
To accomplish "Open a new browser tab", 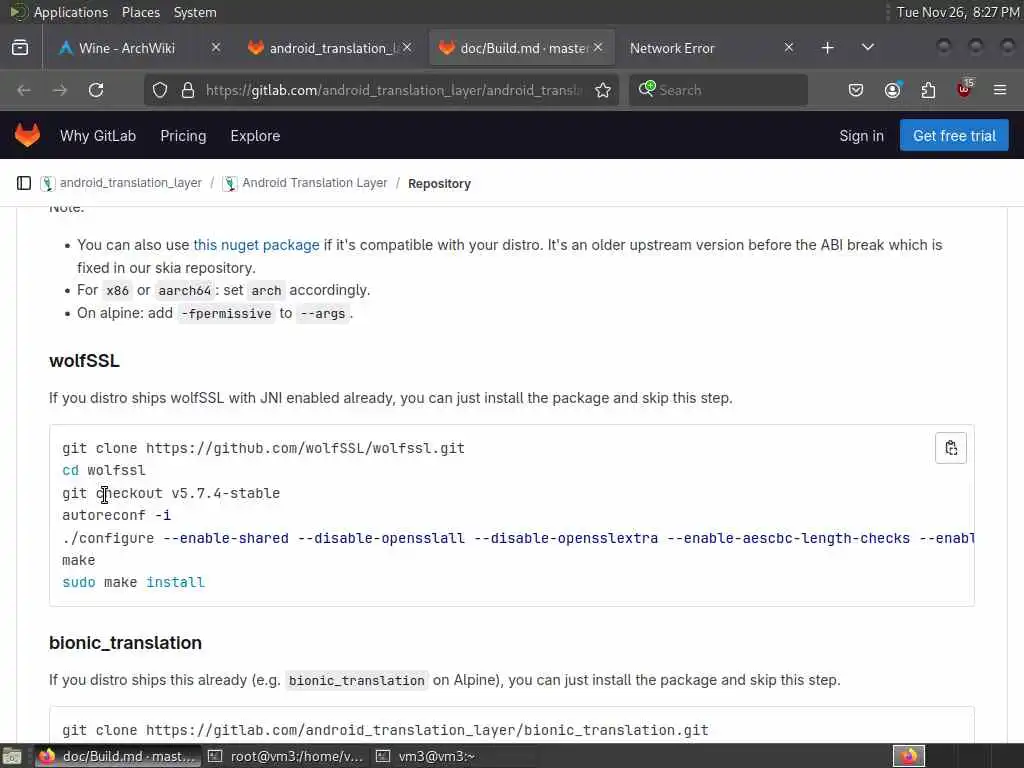I will tap(827, 48).
